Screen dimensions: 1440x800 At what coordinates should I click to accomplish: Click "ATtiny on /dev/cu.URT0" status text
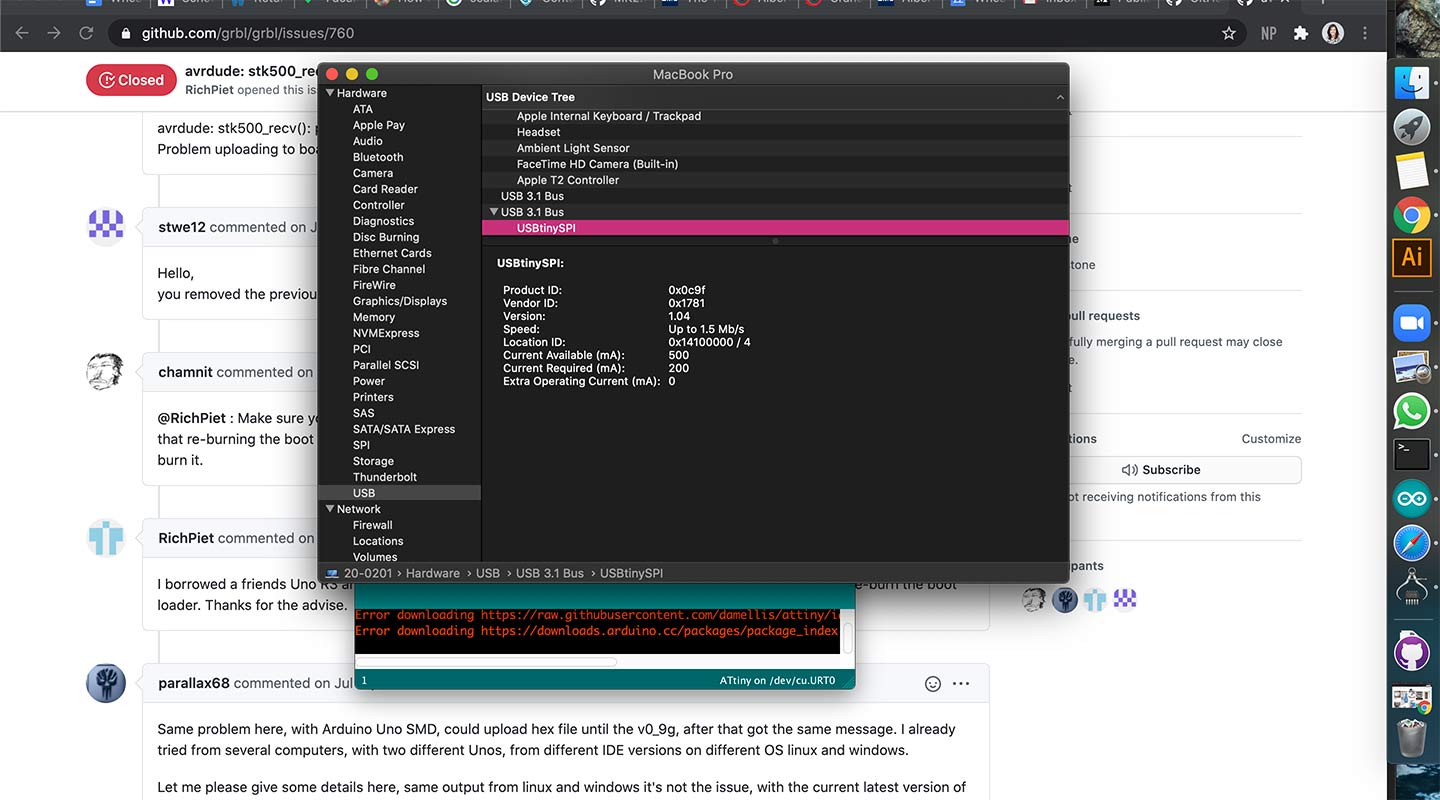pos(777,681)
